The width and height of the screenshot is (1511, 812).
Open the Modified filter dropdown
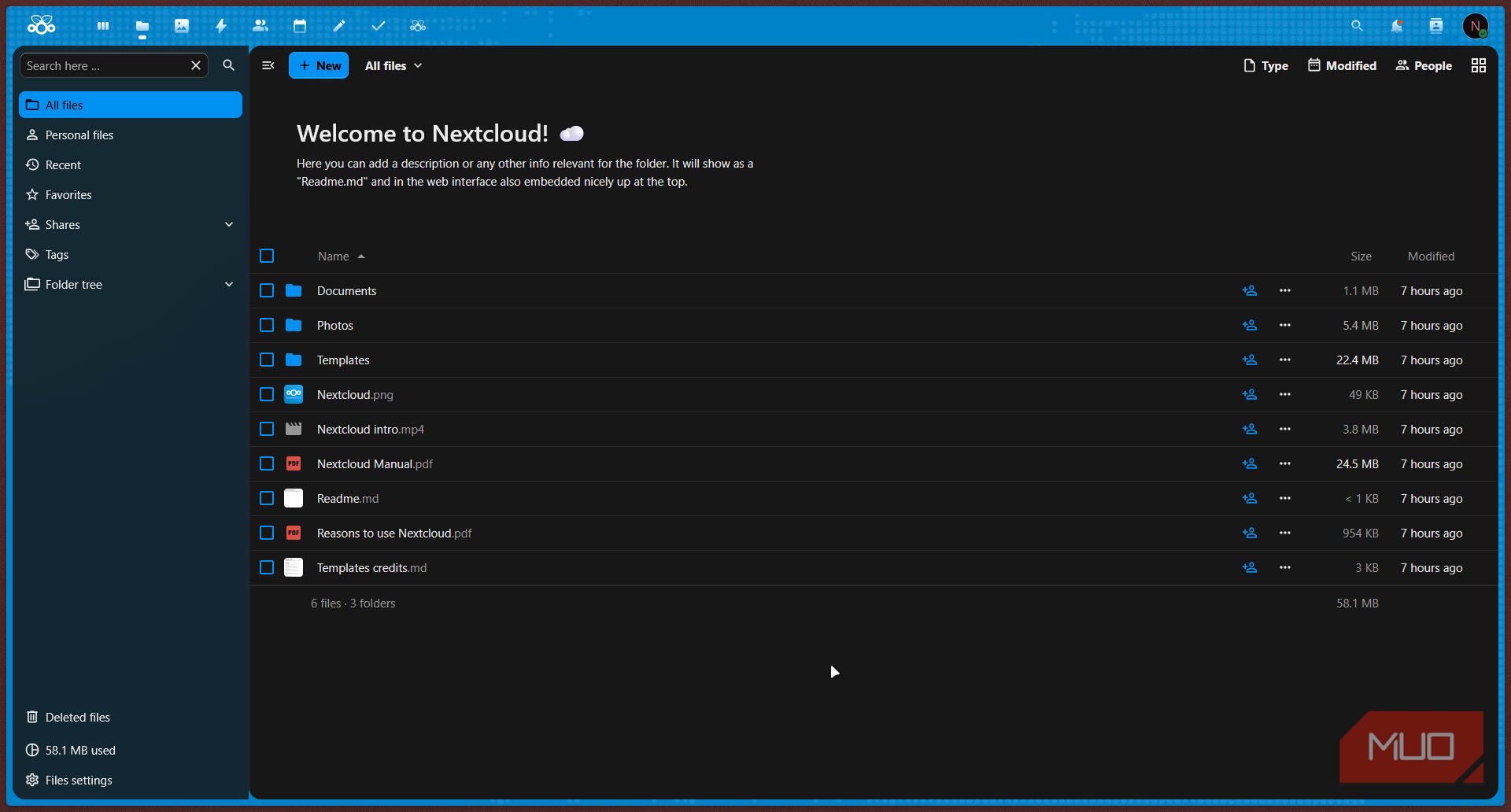pyautogui.click(x=1342, y=65)
